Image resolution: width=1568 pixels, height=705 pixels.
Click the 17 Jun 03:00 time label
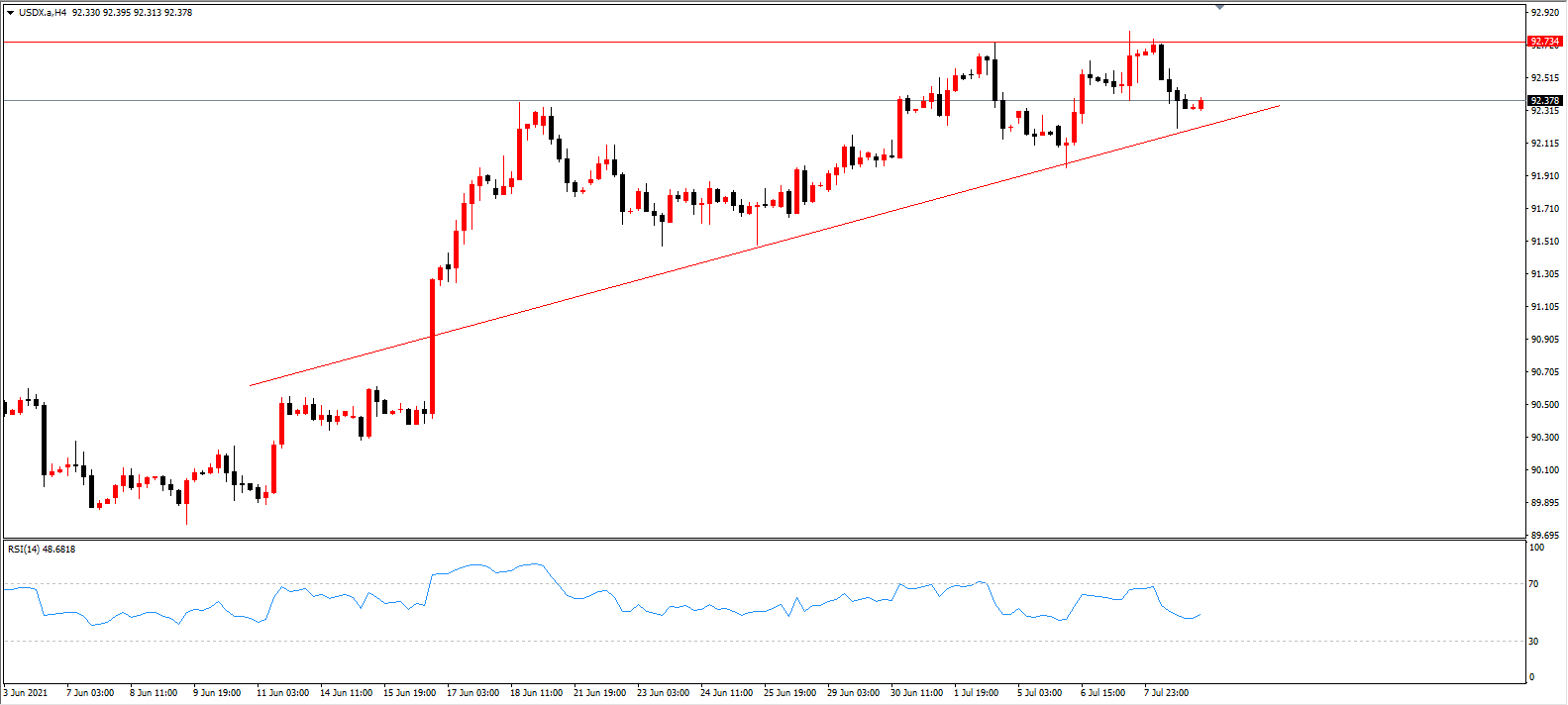473,692
